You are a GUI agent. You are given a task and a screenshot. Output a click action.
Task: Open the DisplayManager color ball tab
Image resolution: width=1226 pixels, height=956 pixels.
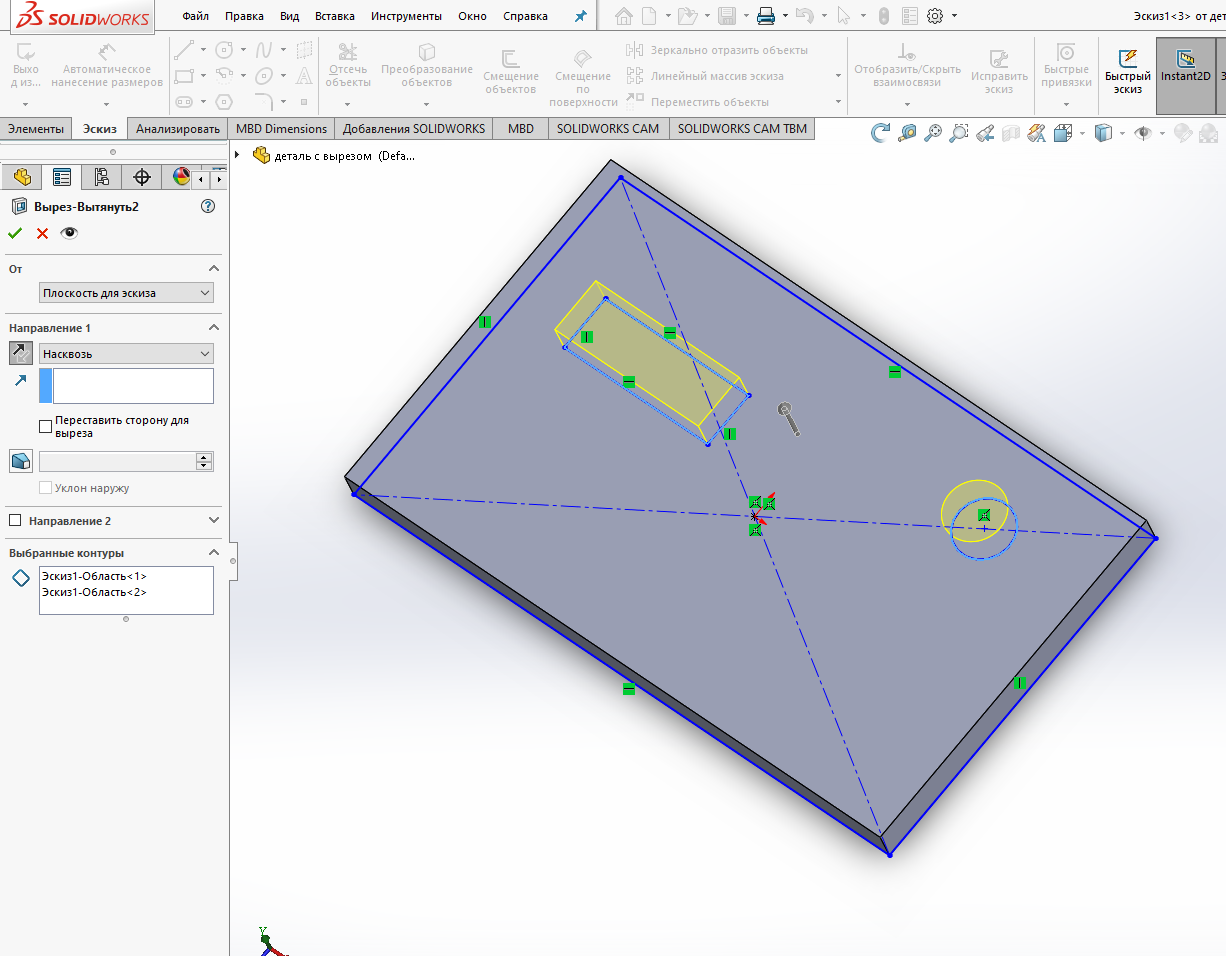tap(181, 177)
